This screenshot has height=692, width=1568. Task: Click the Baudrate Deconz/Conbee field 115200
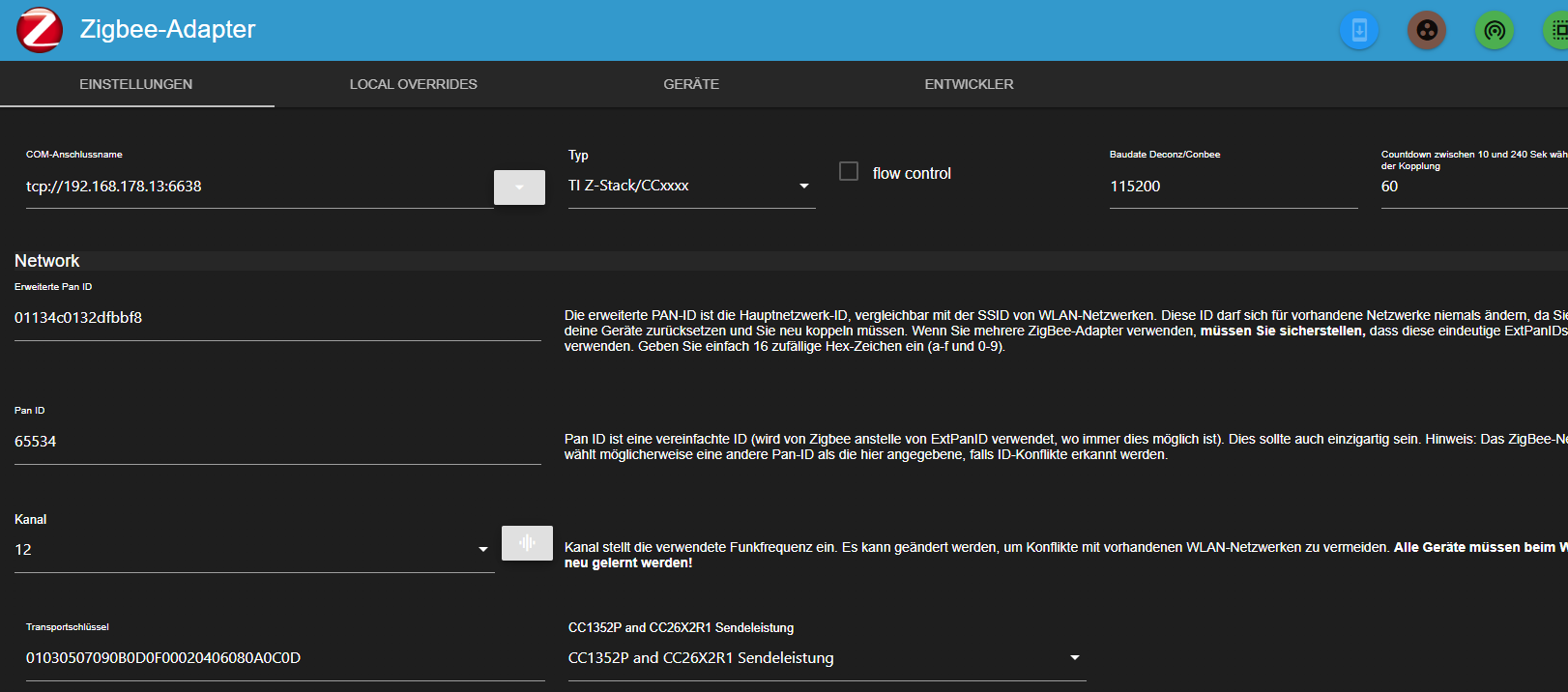pyautogui.click(x=1234, y=187)
